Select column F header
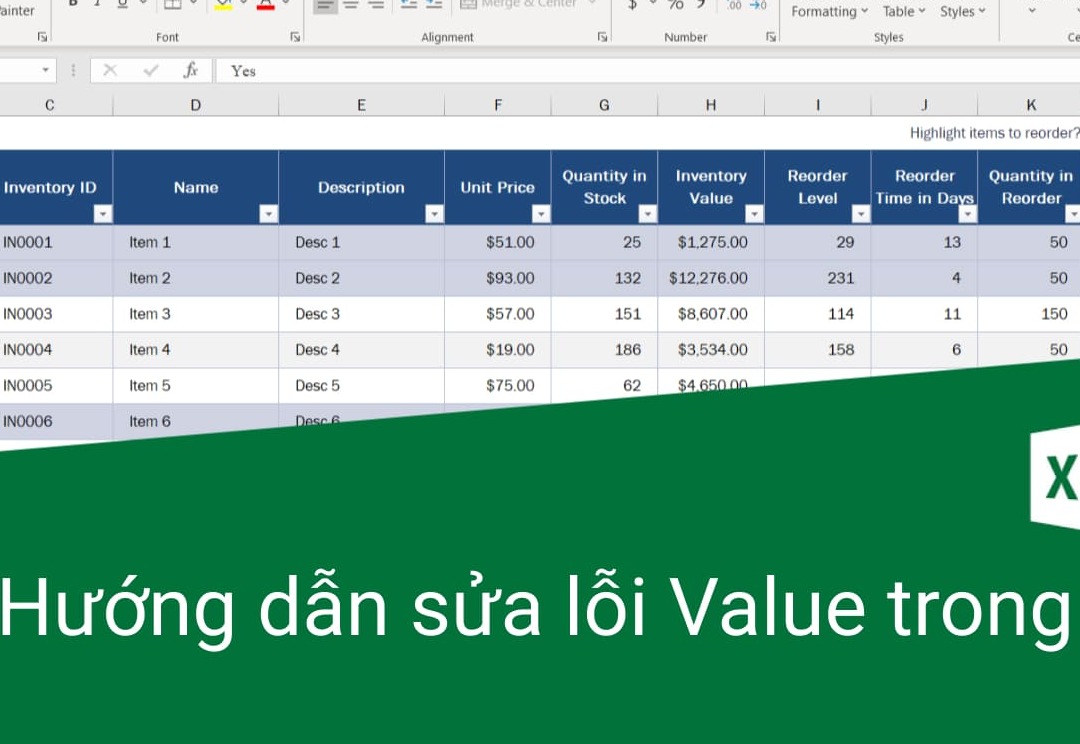The height and width of the screenshot is (744, 1080). pyautogui.click(x=498, y=105)
